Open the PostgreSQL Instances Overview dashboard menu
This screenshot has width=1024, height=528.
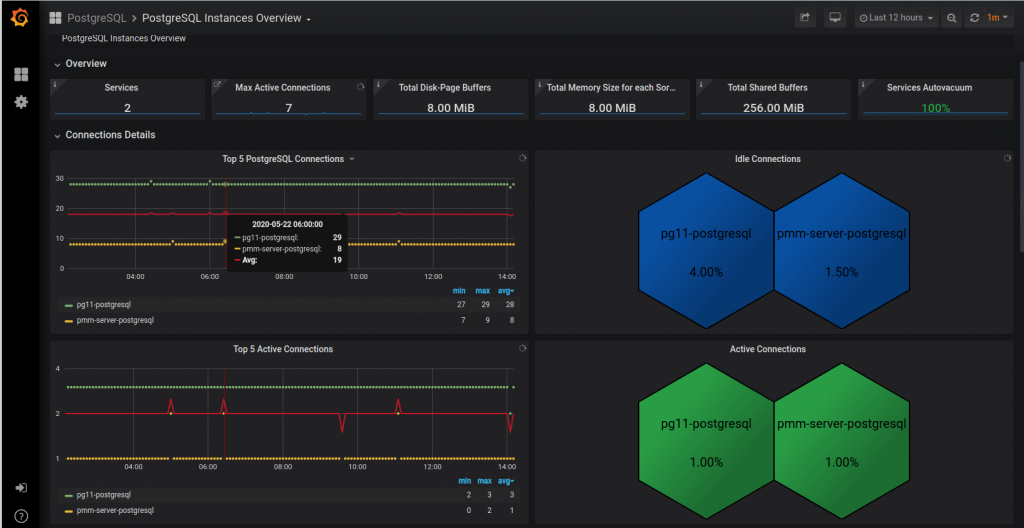(226, 18)
